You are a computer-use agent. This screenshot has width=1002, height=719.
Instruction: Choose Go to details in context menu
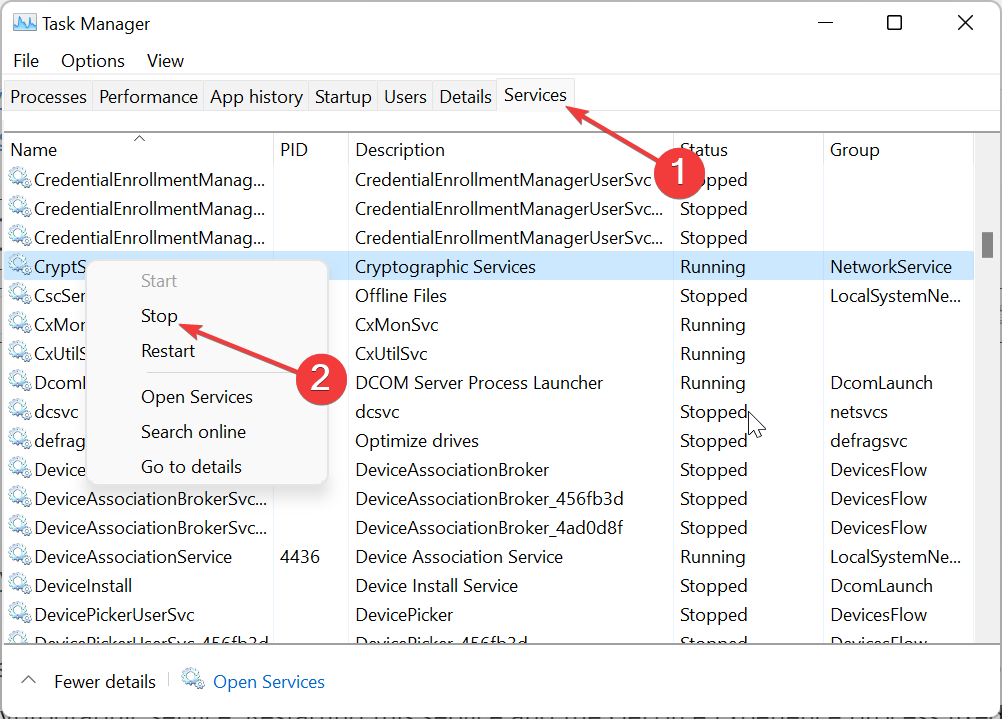[191, 467]
